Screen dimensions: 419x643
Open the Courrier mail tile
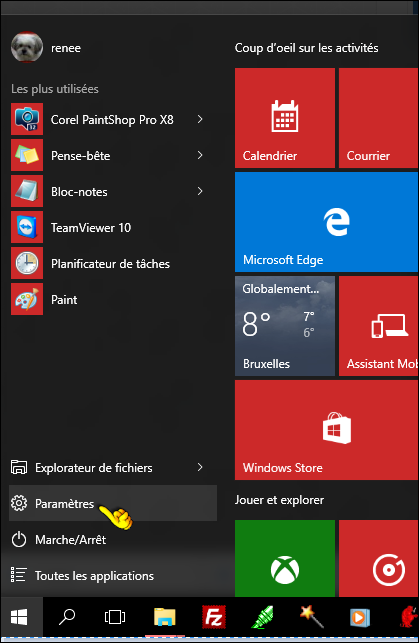(x=379, y=118)
